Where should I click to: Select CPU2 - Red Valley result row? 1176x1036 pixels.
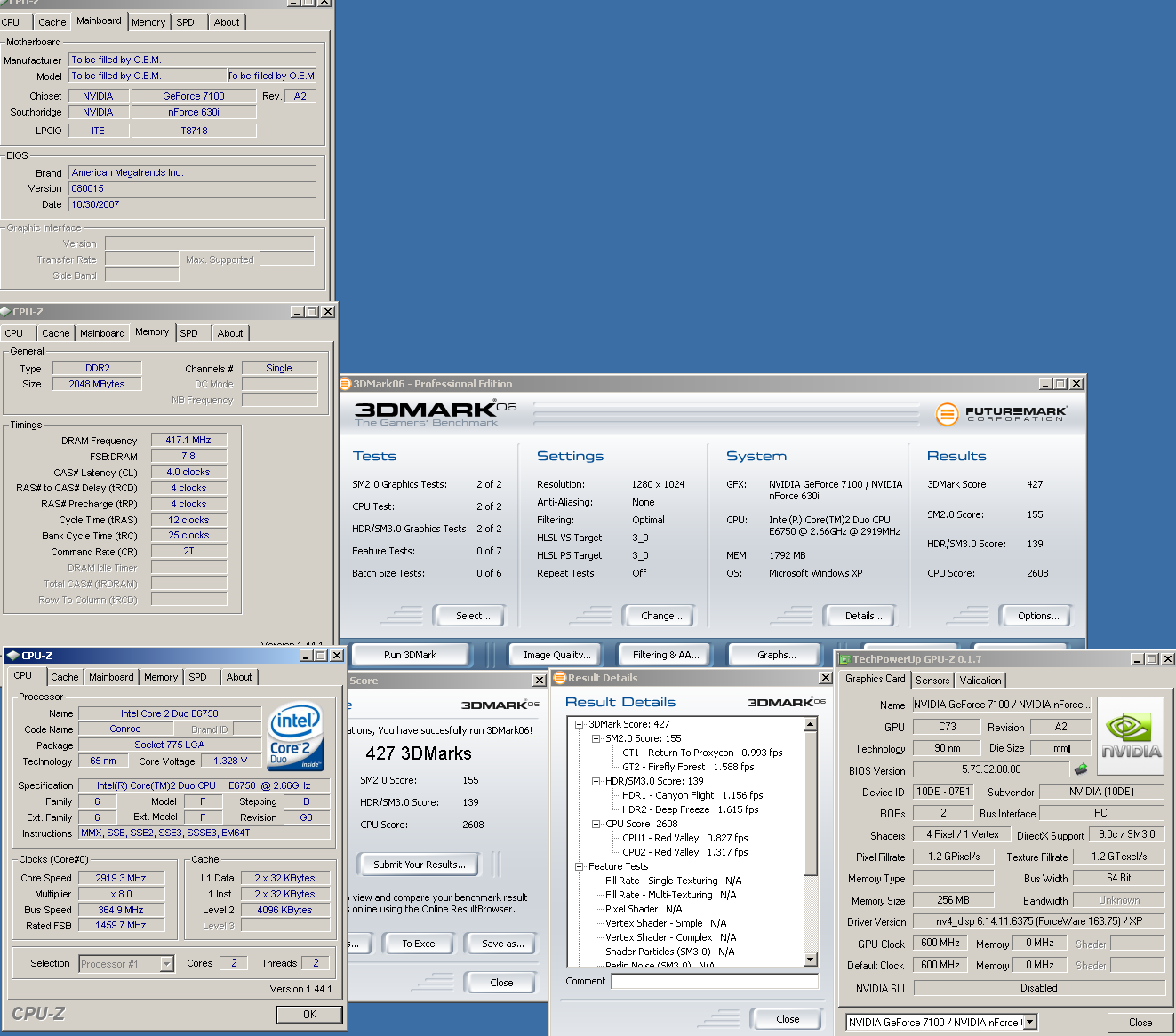[684, 852]
